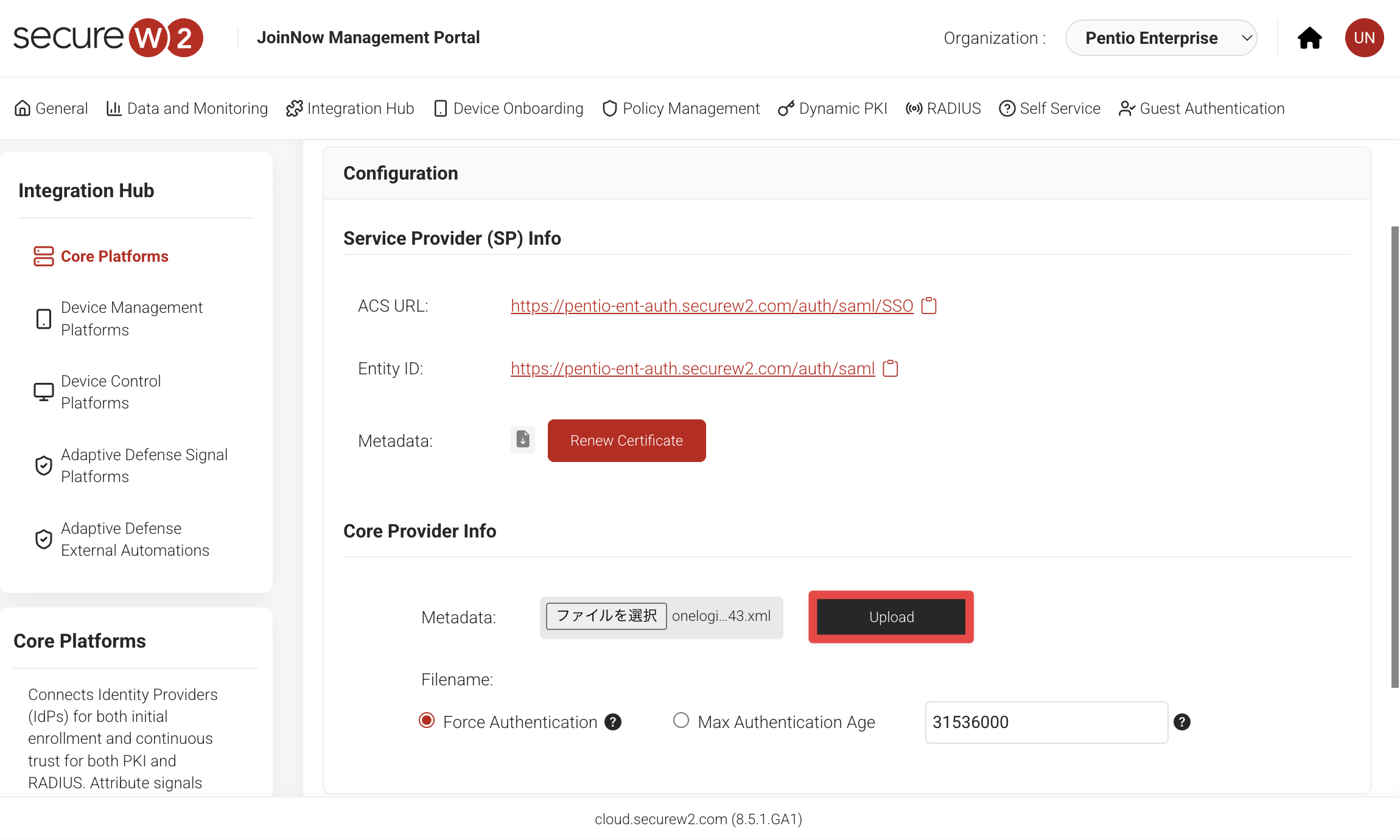Click the Guest Authentication user icon
1400x840 pixels.
pos(1127,108)
